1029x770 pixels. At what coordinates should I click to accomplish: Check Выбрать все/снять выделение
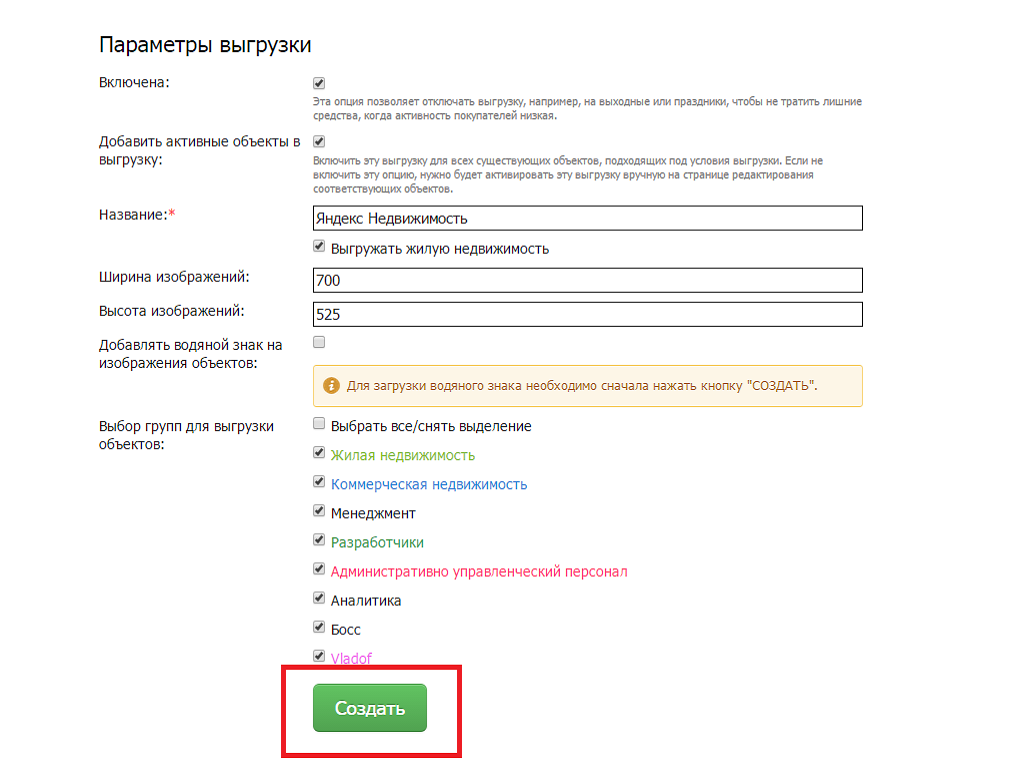(319, 423)
